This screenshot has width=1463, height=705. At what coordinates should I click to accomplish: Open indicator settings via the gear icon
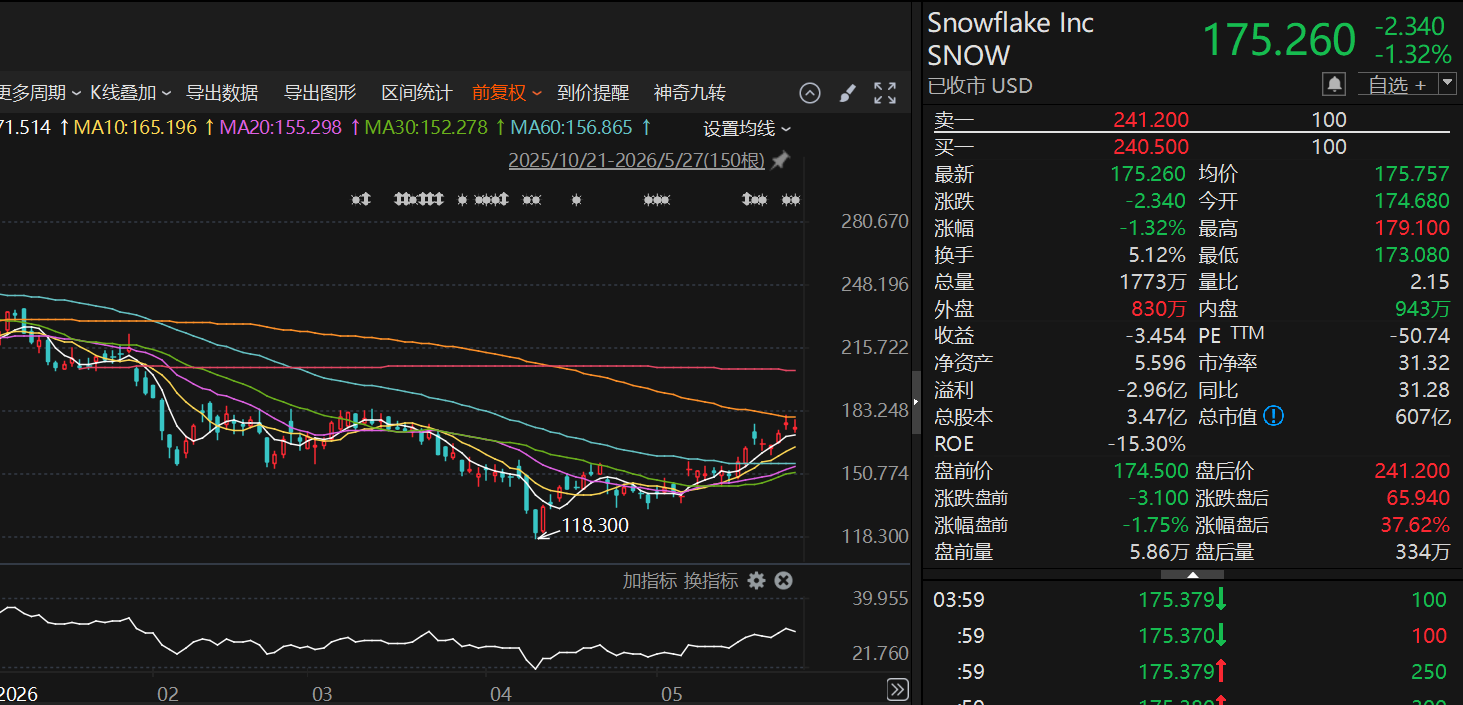(757, 580)
